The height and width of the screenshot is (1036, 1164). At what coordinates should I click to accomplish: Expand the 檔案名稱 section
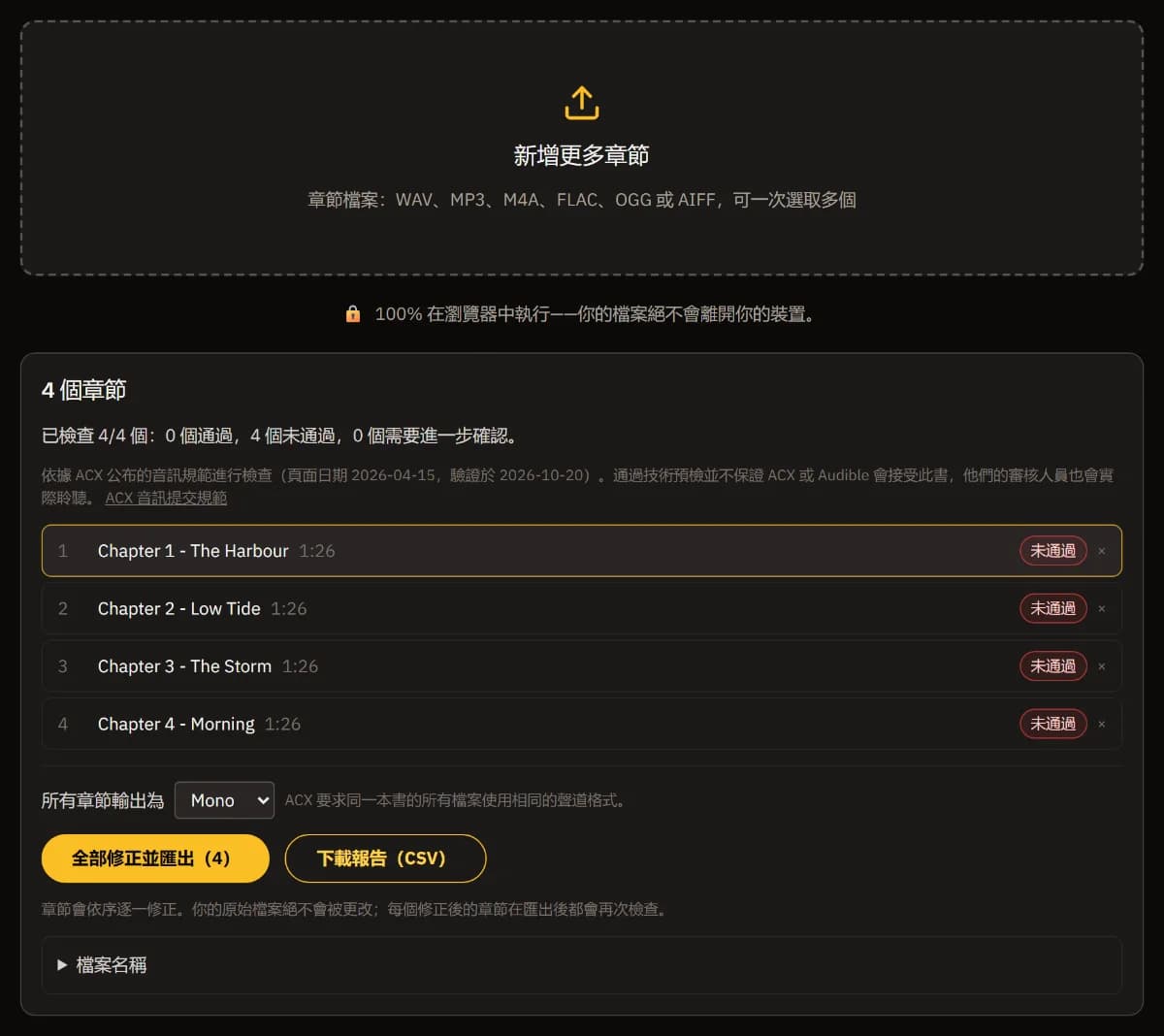(x=582, y=965)
